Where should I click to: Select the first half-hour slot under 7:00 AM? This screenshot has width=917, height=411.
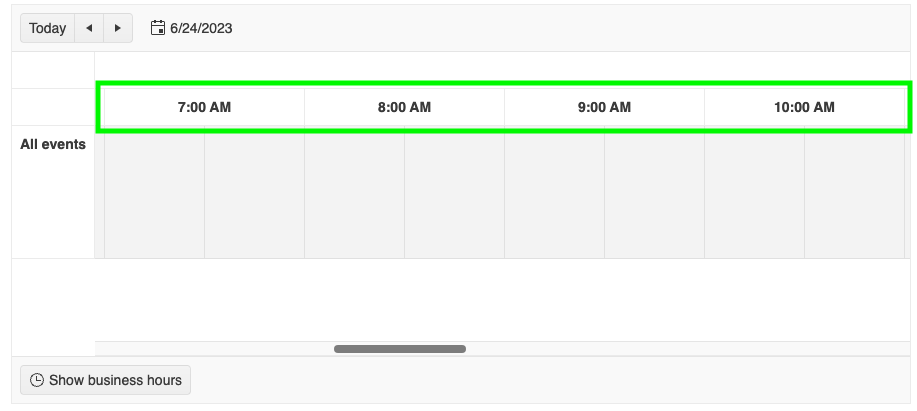pos(155,195)
